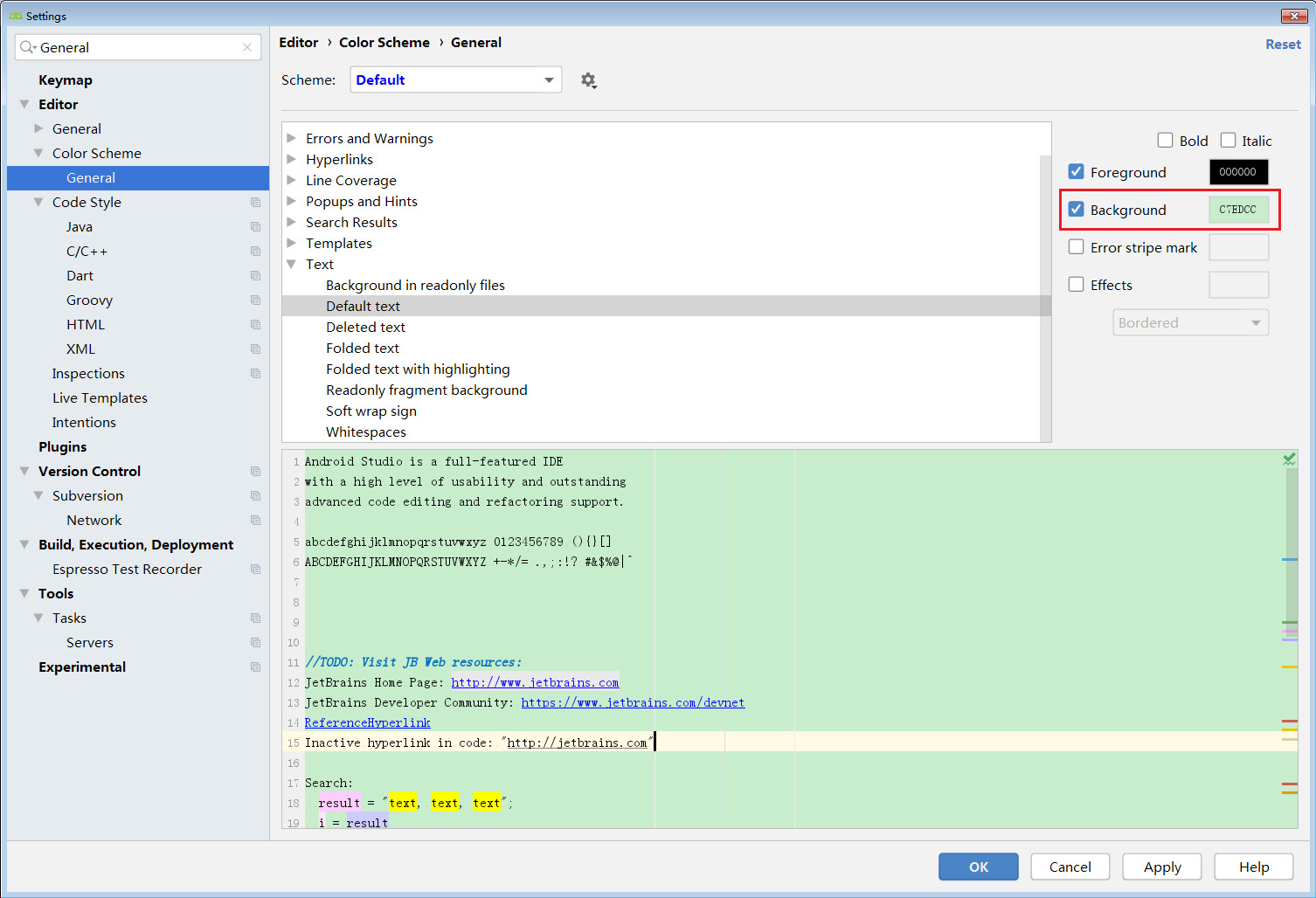Screen dimensions: 1316x898
Task: Click the Error stripe mark color swatch
Action: pyautogui.click(x=1238, y=247)
